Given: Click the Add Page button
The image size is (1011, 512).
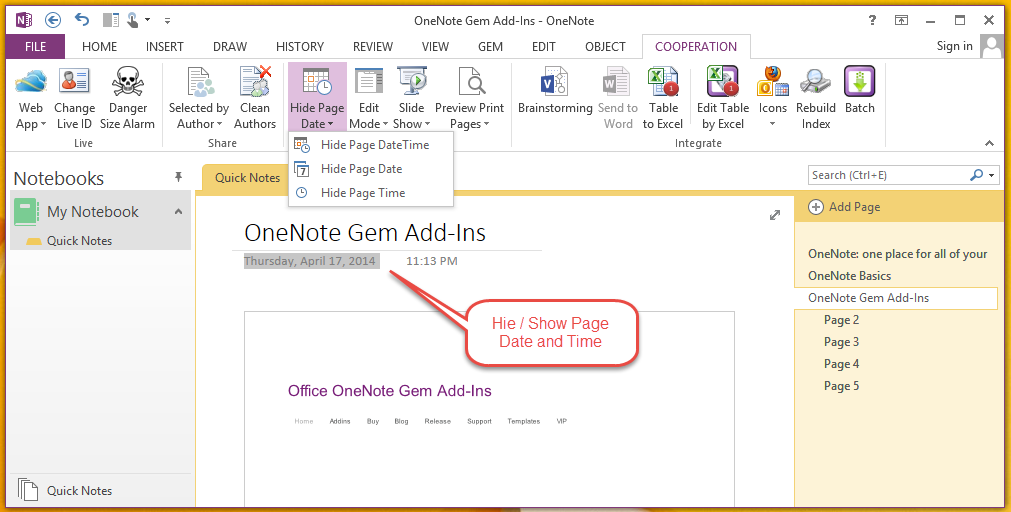Looking at the screenshot, I should tap(845, 207).
